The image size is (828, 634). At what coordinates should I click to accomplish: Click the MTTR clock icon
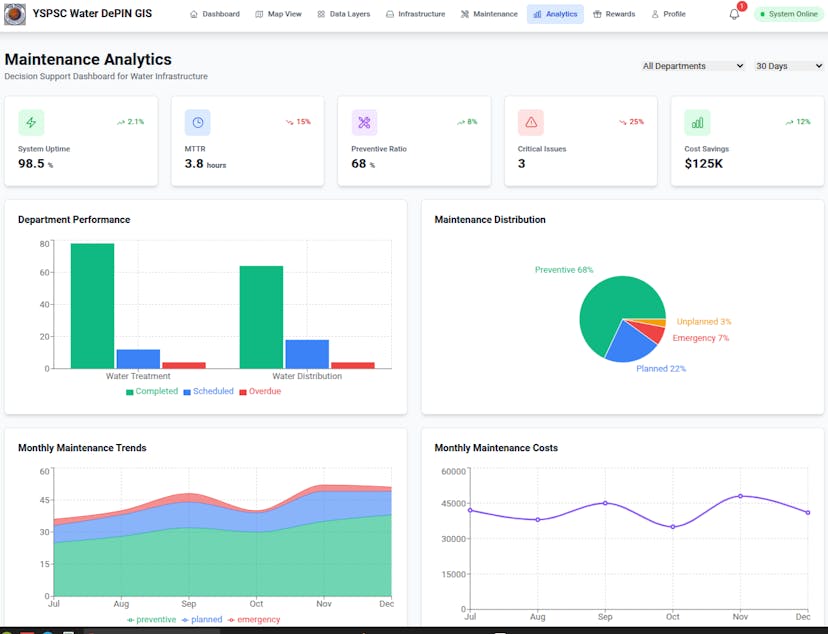pos(197,122)
